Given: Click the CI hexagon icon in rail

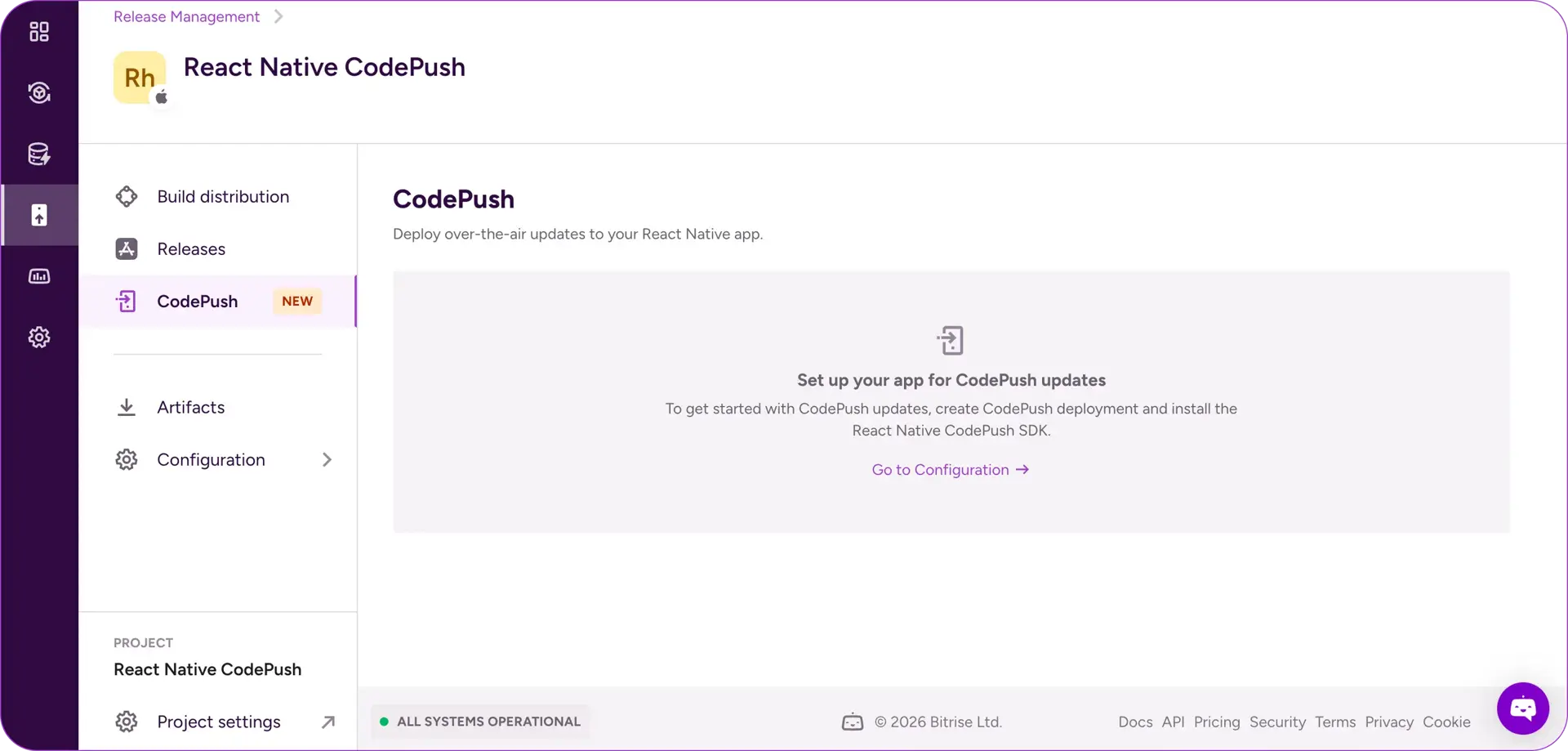Looking at the screenshot, I should coord(39,92).
